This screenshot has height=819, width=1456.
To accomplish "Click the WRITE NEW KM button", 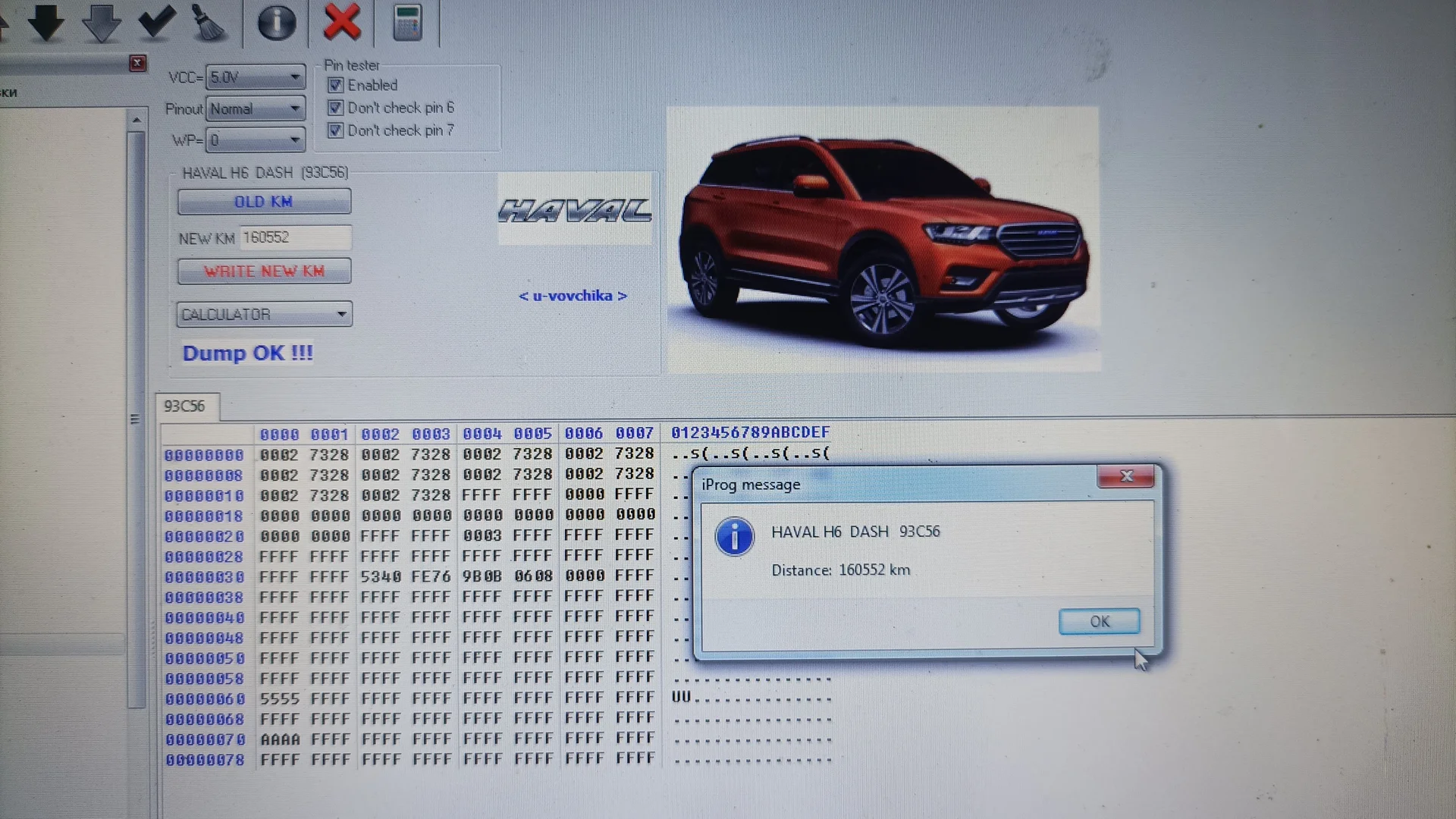I will (x=264, y=271).
